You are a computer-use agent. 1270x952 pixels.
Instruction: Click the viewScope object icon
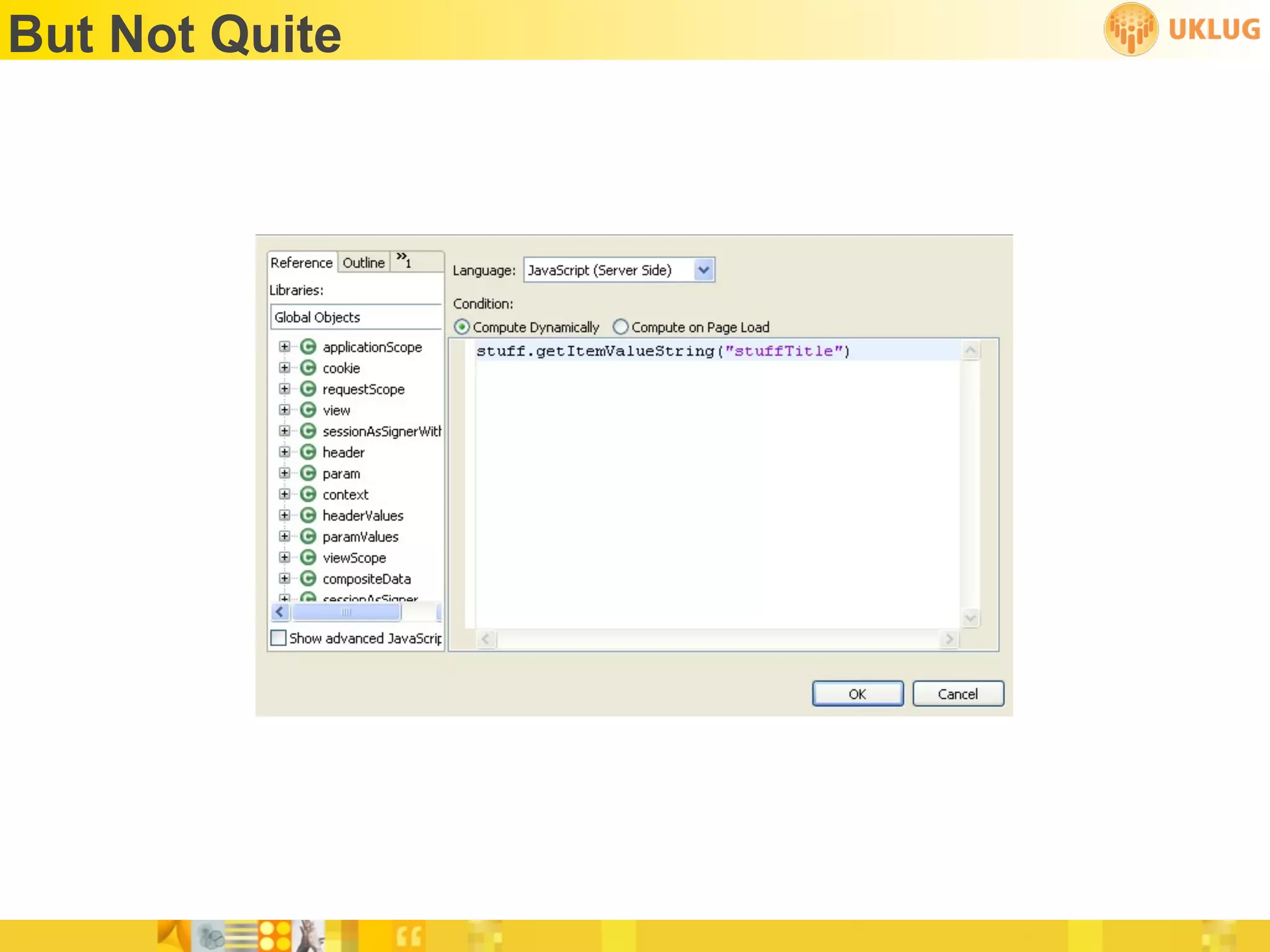click(x=308, y=558)
